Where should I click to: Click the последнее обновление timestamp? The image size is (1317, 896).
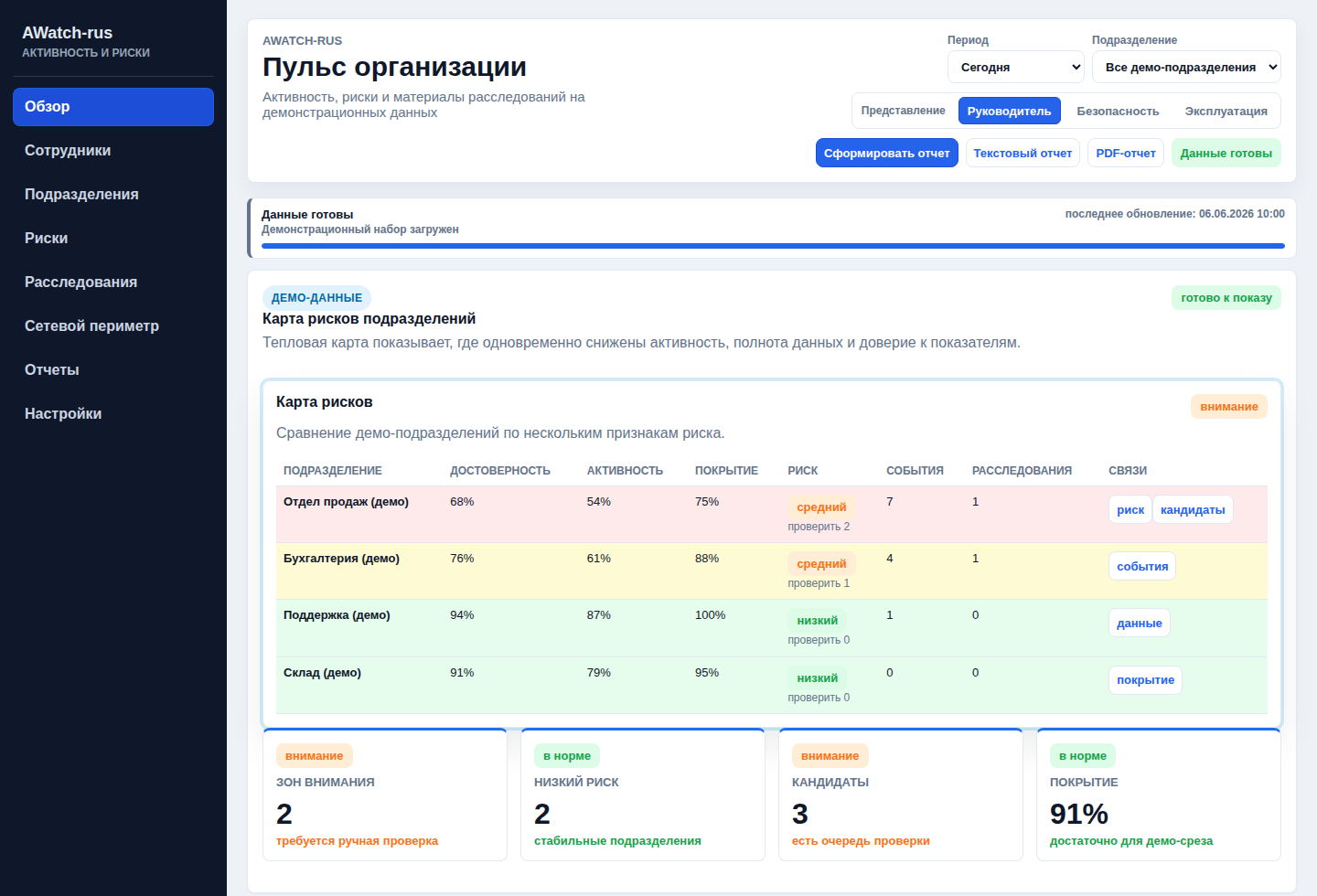pos(1174,213)
